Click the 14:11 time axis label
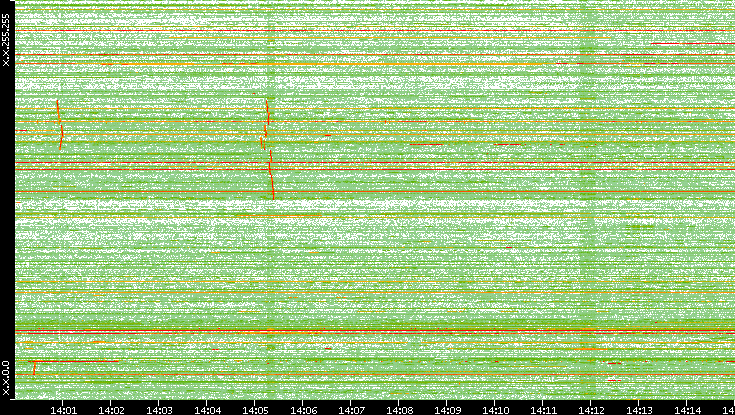The image size is (735, 415). 543,410
